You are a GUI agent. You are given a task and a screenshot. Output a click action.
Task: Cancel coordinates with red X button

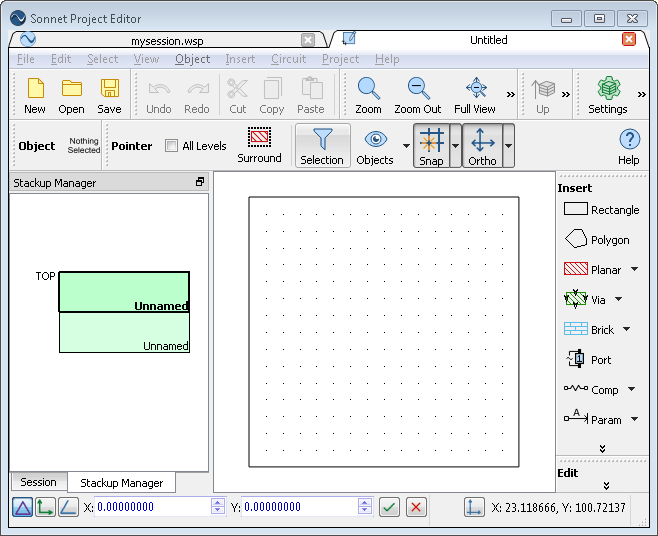[416, 507]
